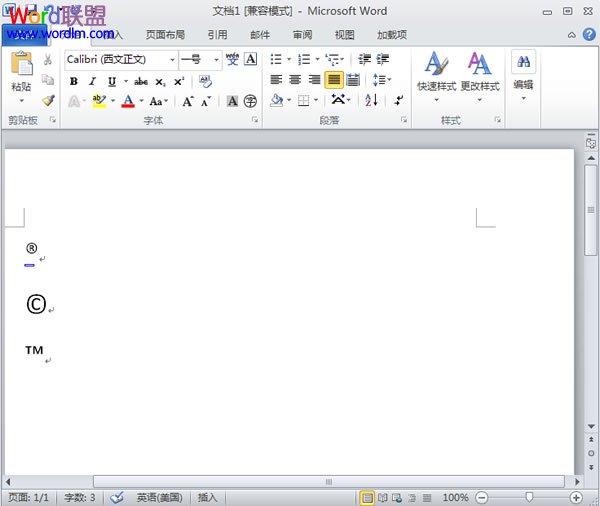Image resolution: width=600 pixels, height=506 pixels.
Task: Click the Grow Font icon
Action: [x=187, y=101]
